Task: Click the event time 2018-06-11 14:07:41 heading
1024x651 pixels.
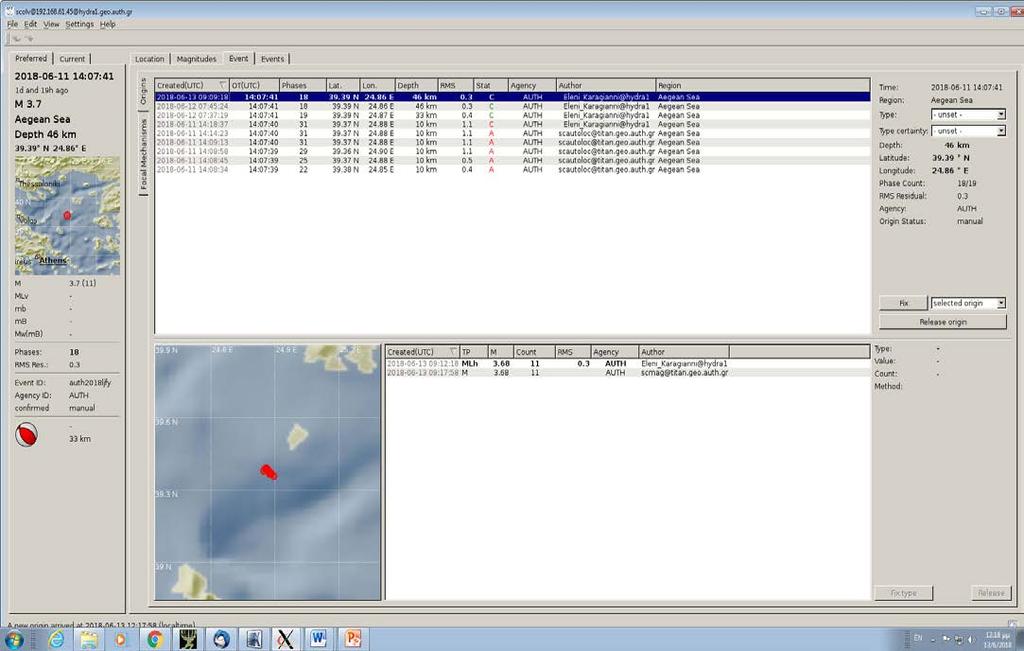Action: click(64, 76)
